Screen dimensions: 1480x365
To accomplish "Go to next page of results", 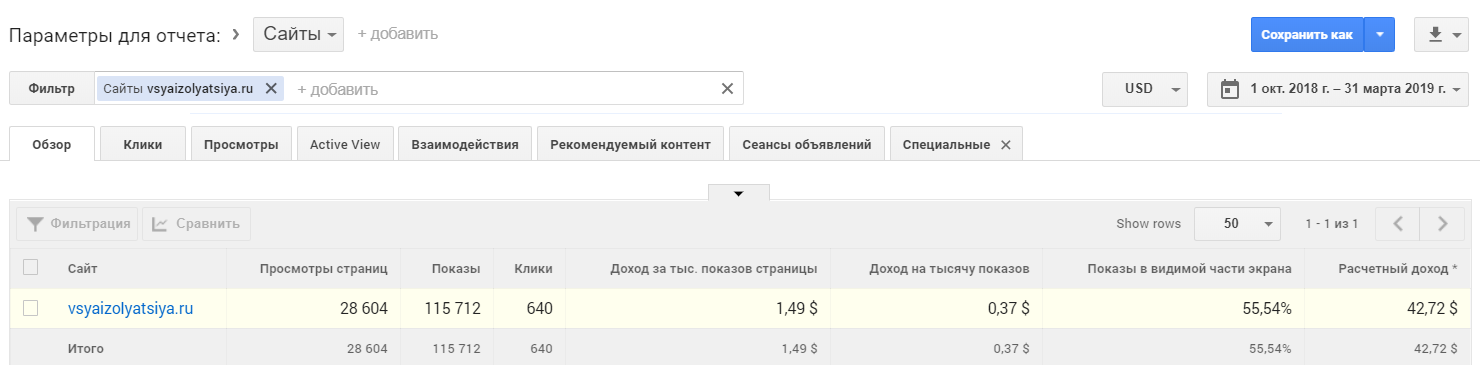I will [1443, 224].
